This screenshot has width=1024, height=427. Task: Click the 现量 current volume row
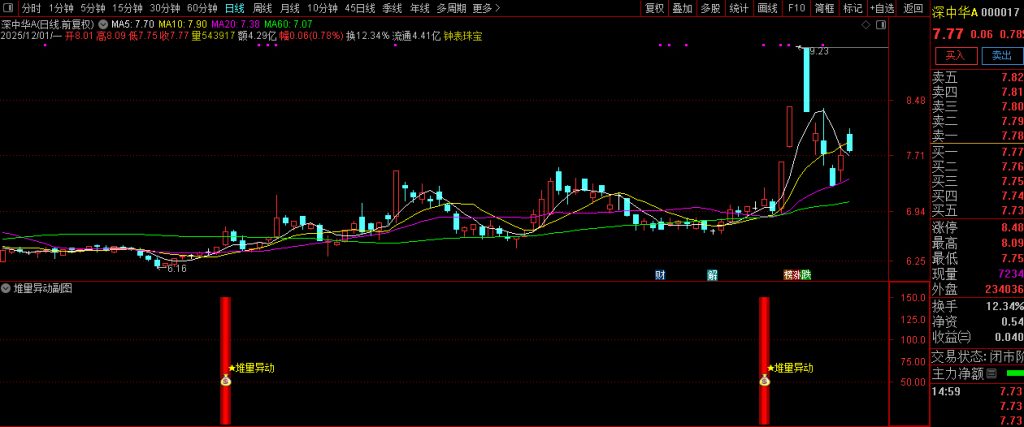point(977,274)
